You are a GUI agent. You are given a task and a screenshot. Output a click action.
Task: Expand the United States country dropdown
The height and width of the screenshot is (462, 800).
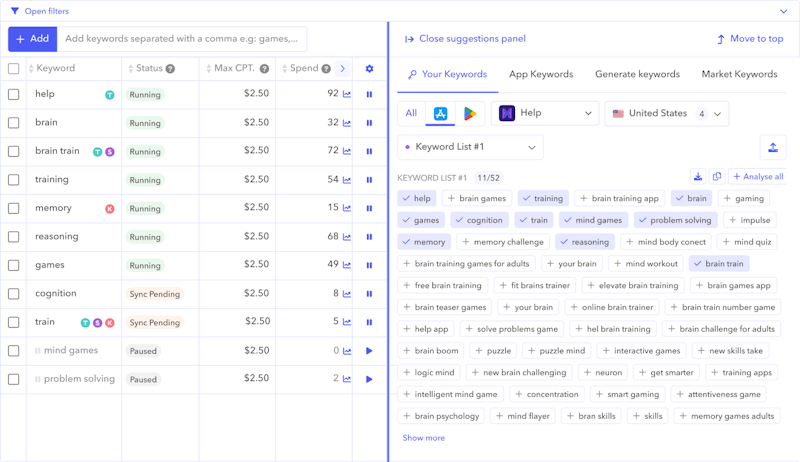point(666,114)
